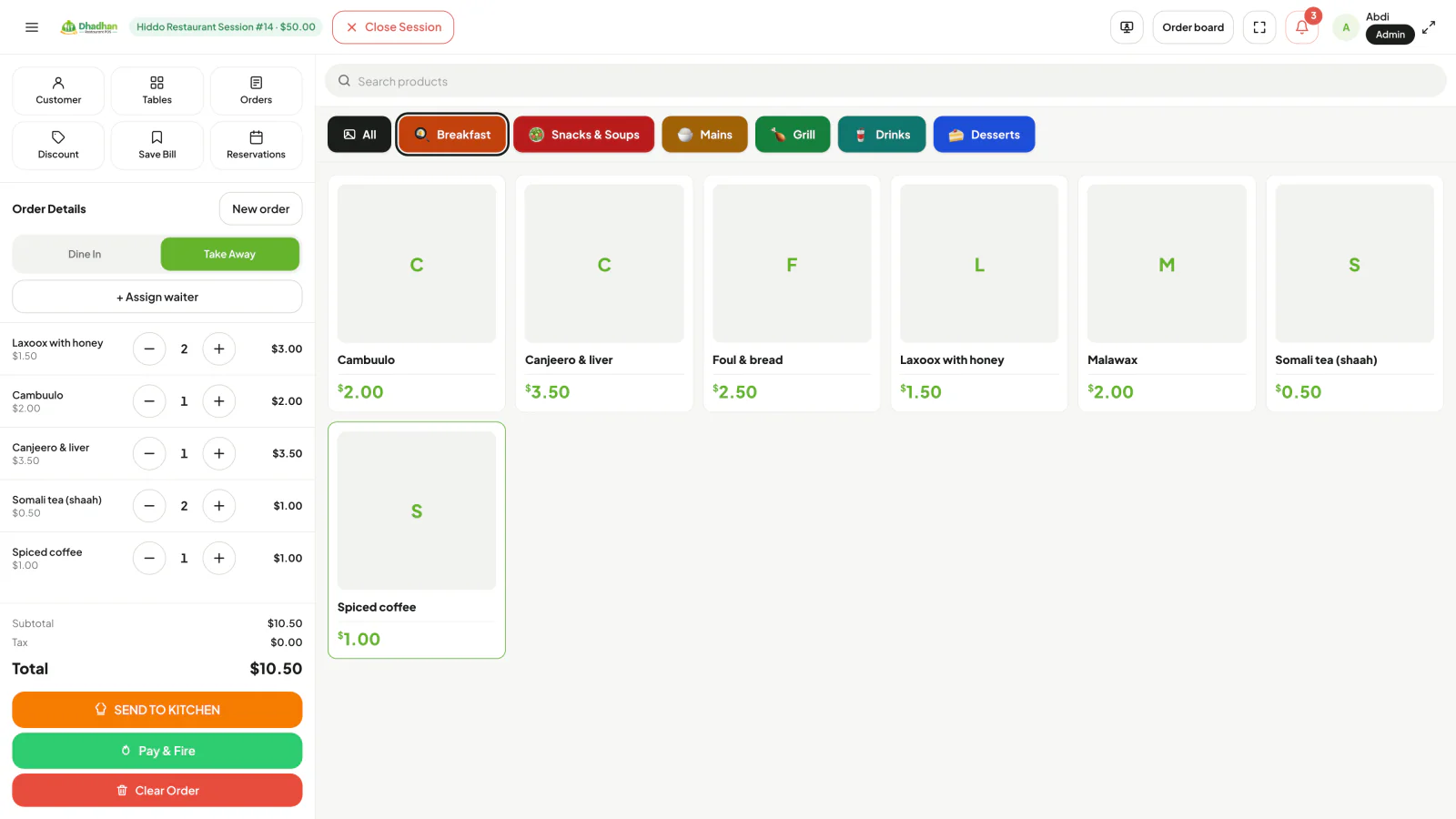The width and height of the screenshot is (1456, 819).
Task: Open the notifications bell
Action: 1302,27
